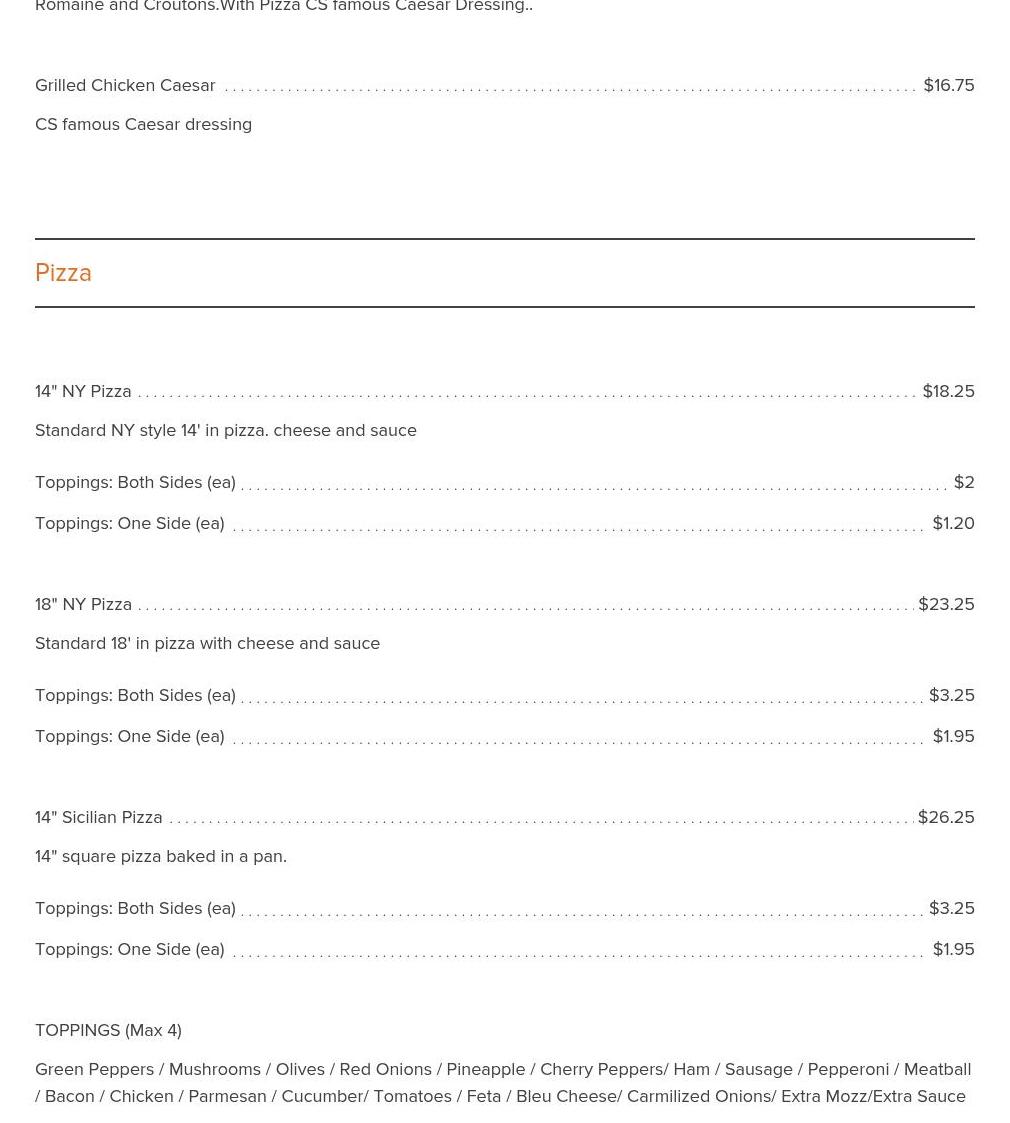This screenshot has height=1123, width=1010.
Task: Click the $18.25 price for 14" NY Pizza
Action: tap(948, 391)
